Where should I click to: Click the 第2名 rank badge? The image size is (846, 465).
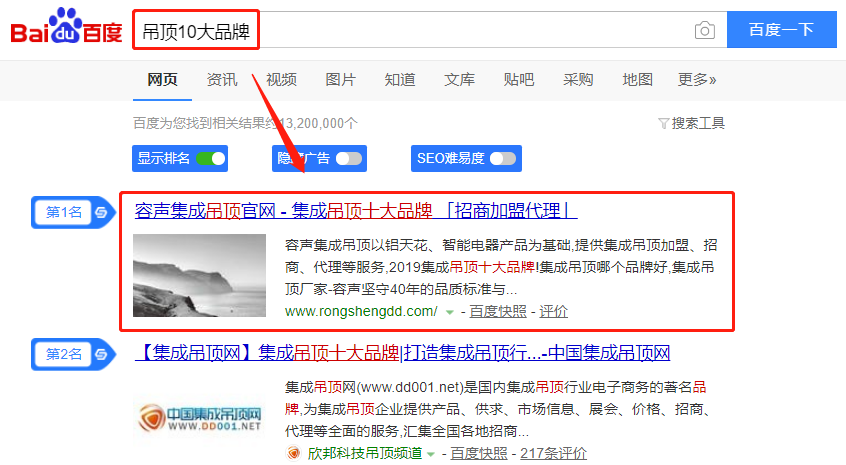tap(73, 354)
